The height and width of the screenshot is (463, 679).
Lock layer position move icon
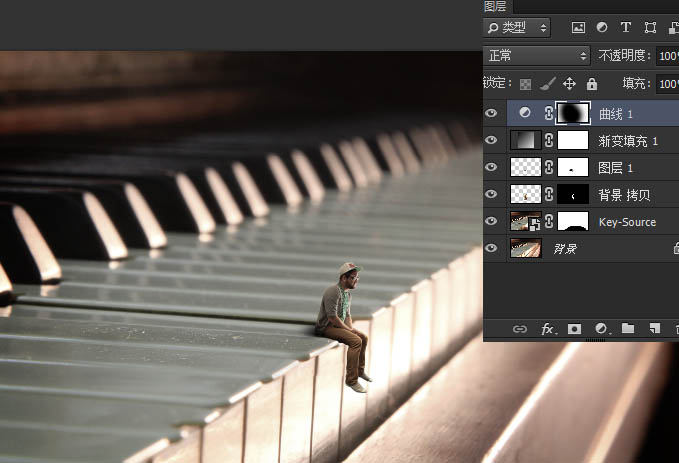pyautogui.click(x=569, y=84)
